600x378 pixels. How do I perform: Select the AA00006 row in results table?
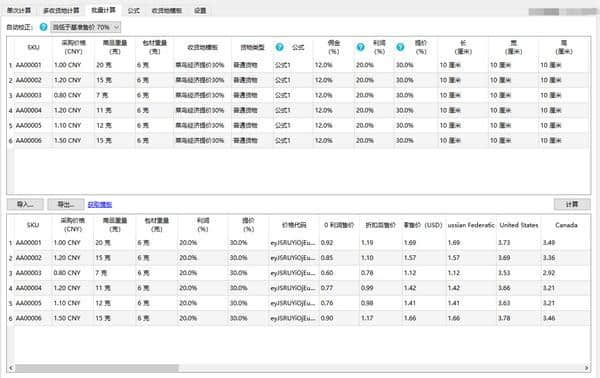298,318
